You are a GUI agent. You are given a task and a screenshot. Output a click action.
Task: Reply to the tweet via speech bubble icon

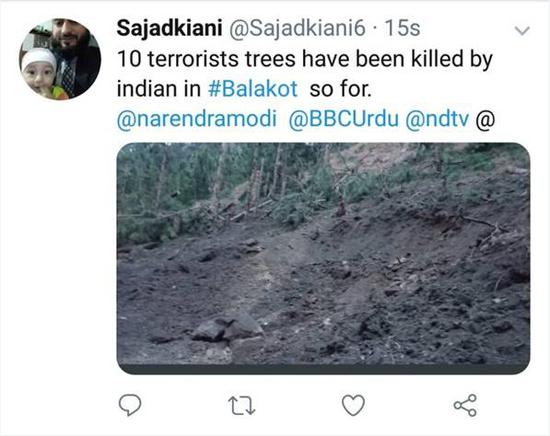click(130, 405)
